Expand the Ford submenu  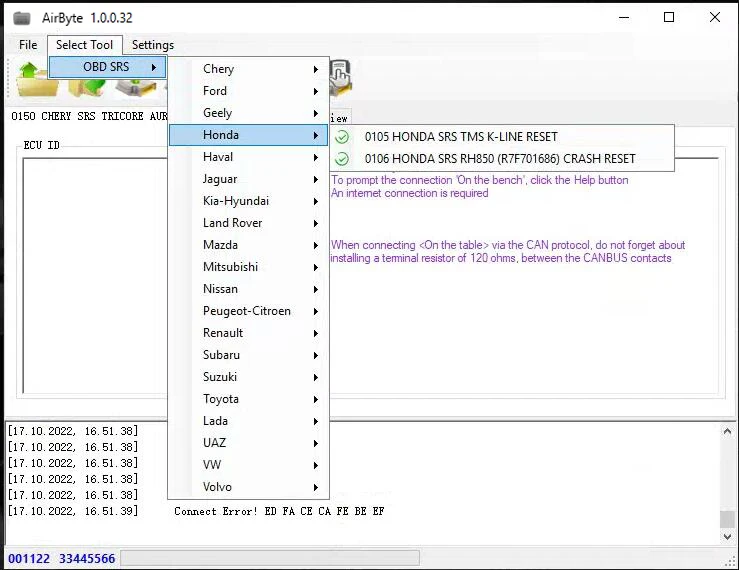(248, 91)
